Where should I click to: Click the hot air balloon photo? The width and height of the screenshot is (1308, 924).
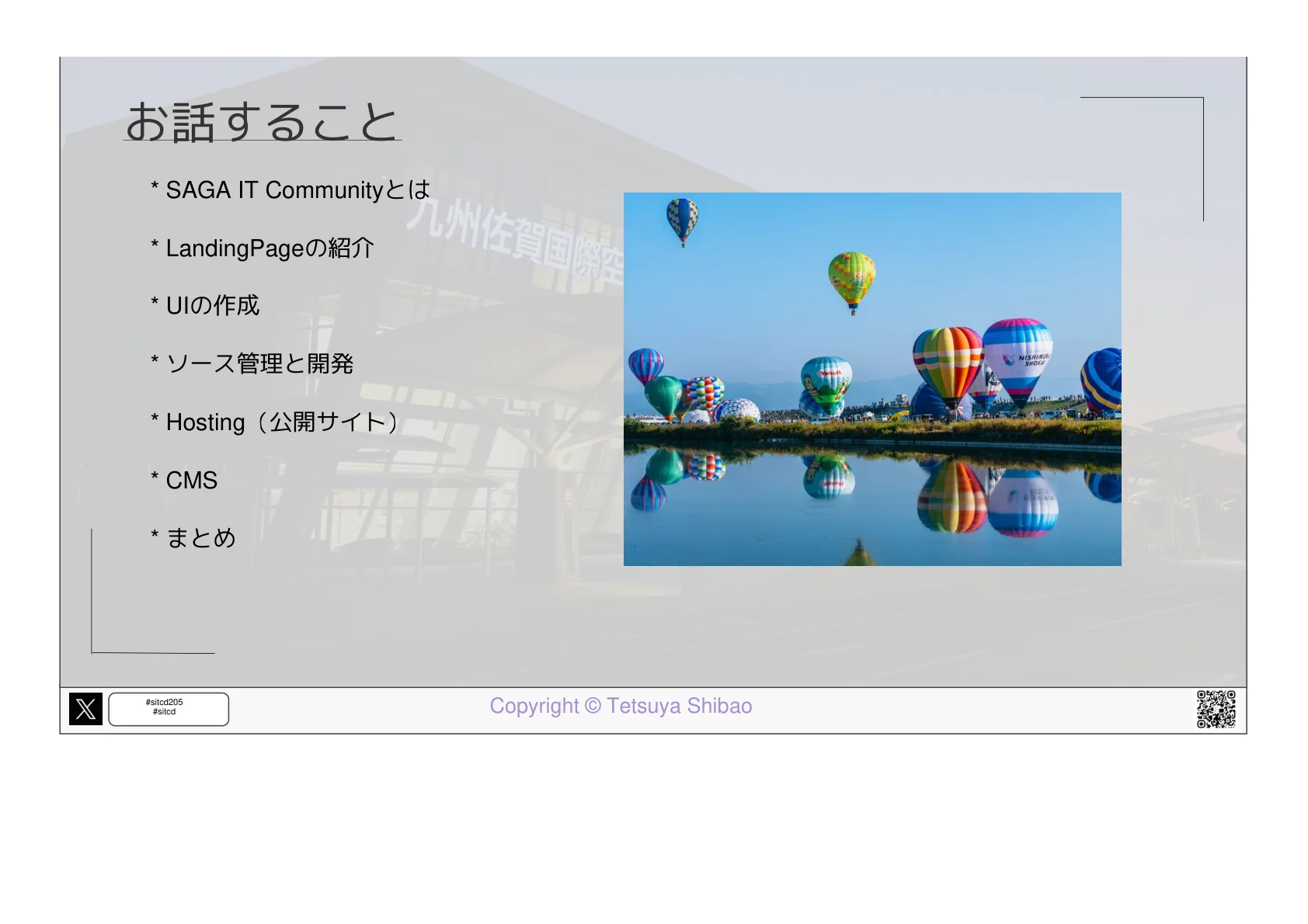click(x=872, y=379)
